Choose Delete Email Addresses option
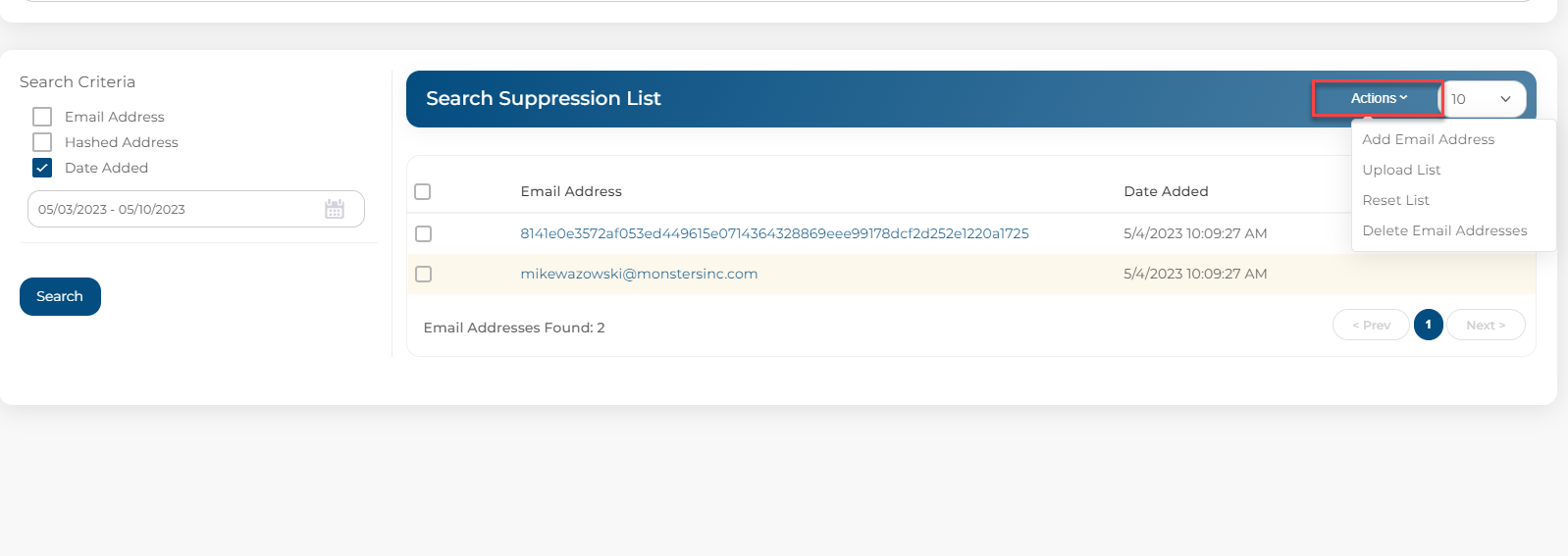The height and width of the screenshot is (556, 1568). click(x=1444, y=230)
